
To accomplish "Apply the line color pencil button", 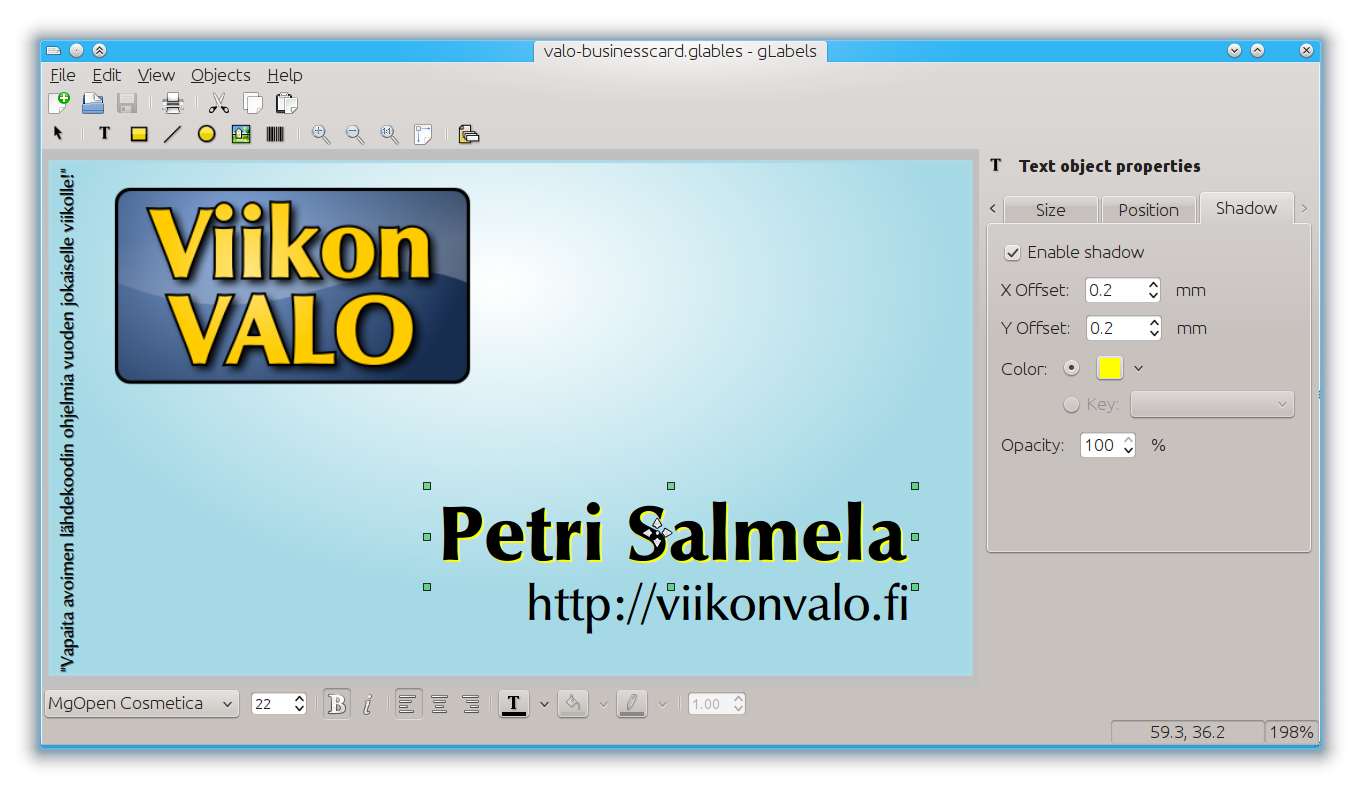I will [x=632, y=704].
